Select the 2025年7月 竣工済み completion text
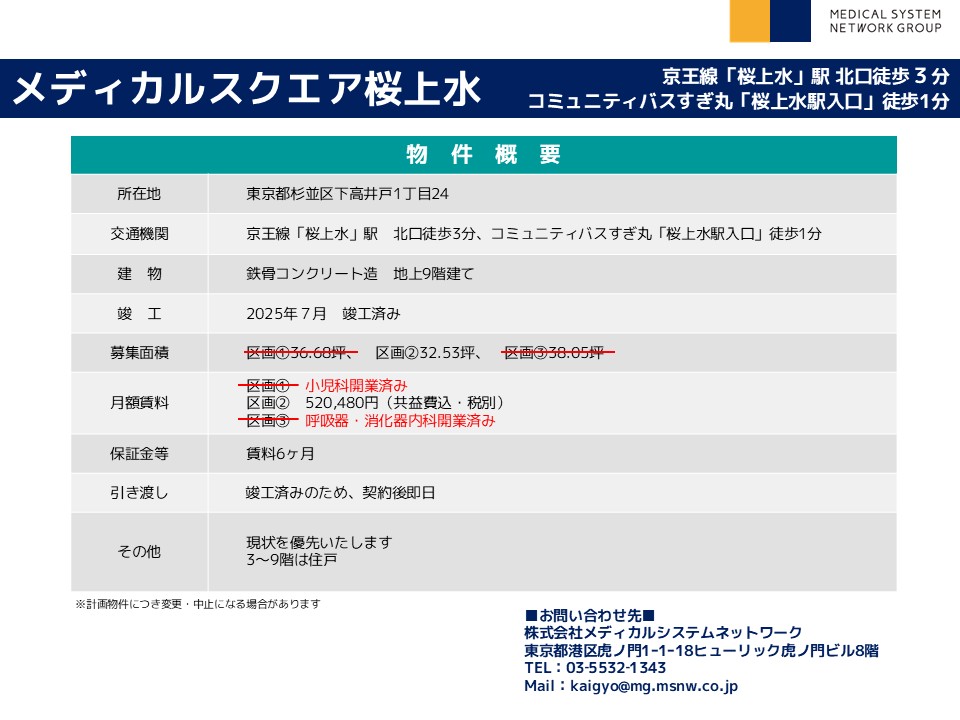The image size is (960, 720). 323,313
